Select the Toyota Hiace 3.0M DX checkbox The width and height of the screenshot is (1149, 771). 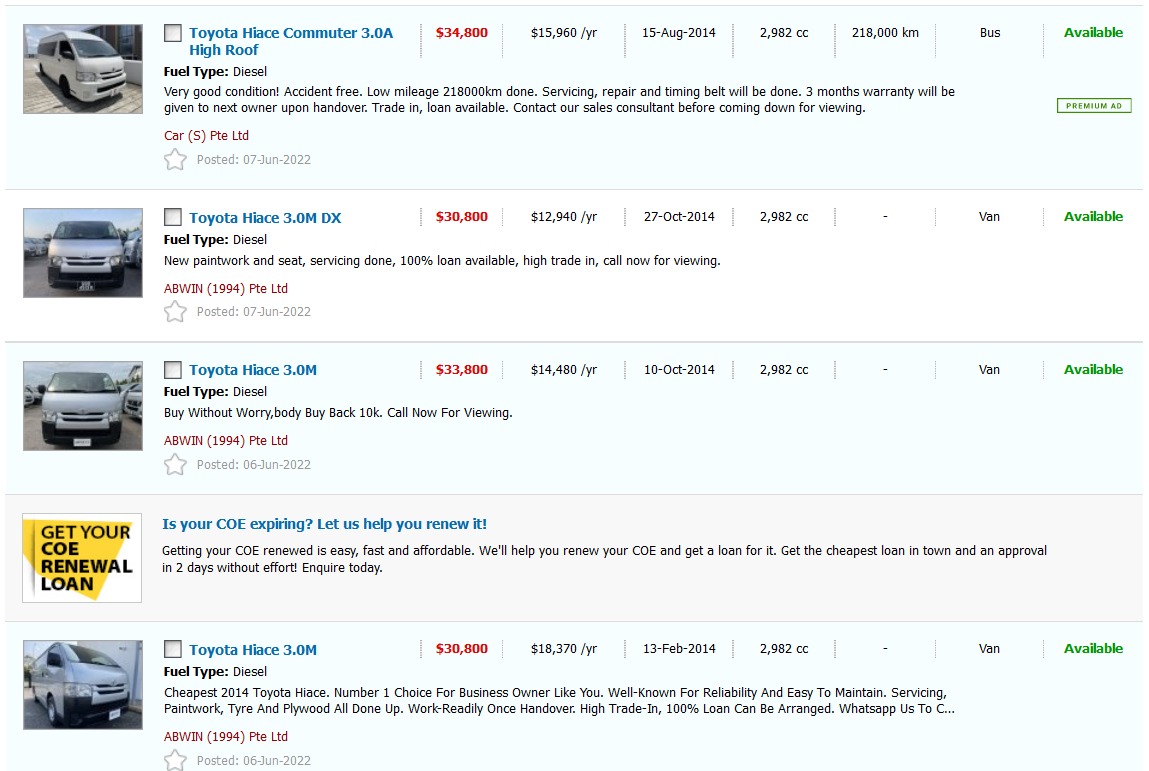tap(173, 217)
